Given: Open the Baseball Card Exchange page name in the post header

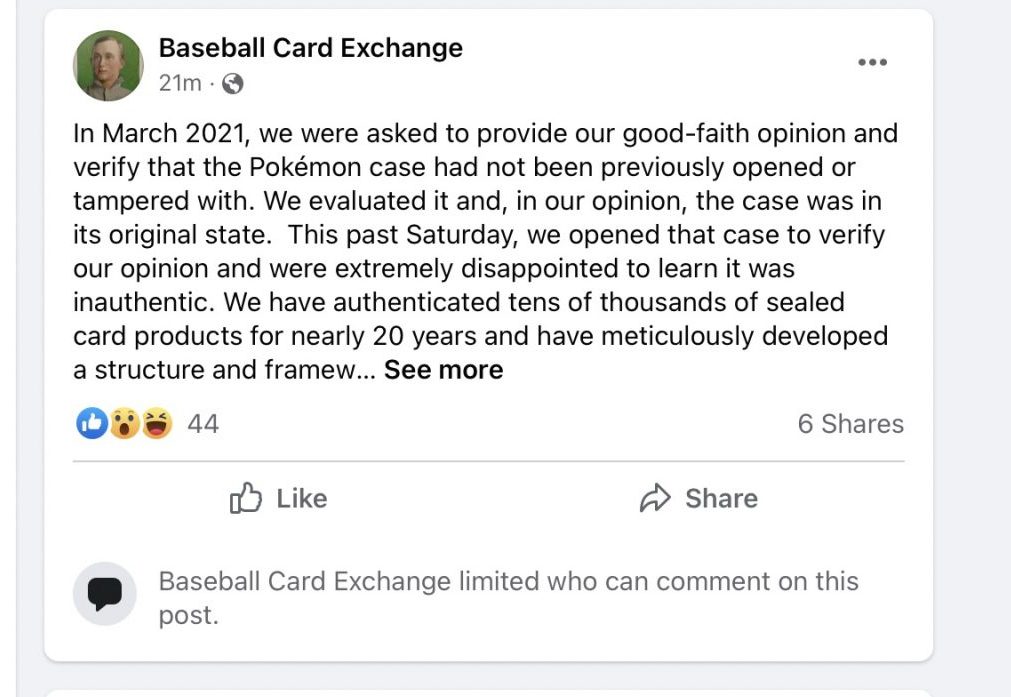Looking at the screenshot, I should [x=310, y=47].
